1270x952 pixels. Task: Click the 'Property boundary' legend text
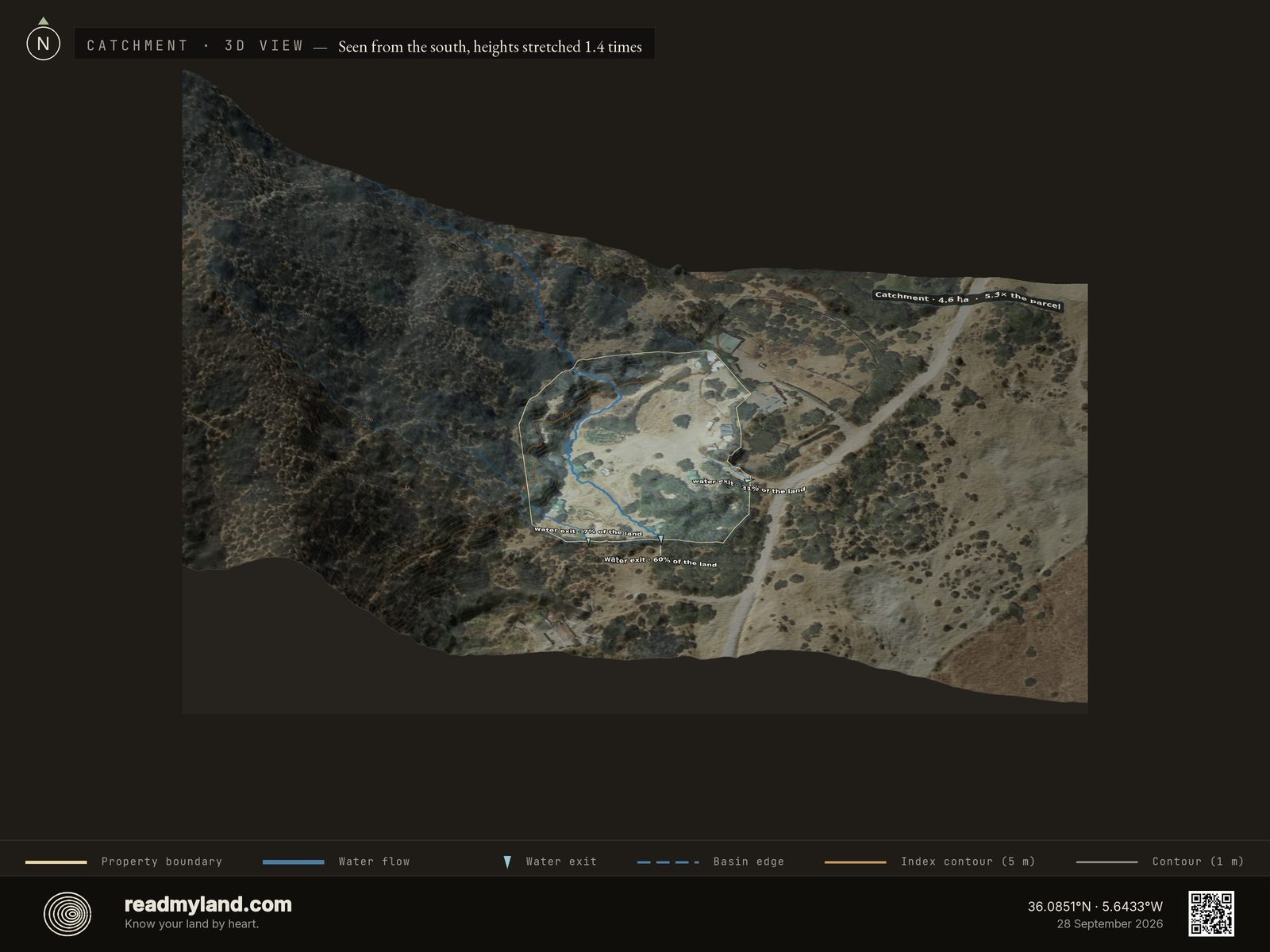click(162, 862)
